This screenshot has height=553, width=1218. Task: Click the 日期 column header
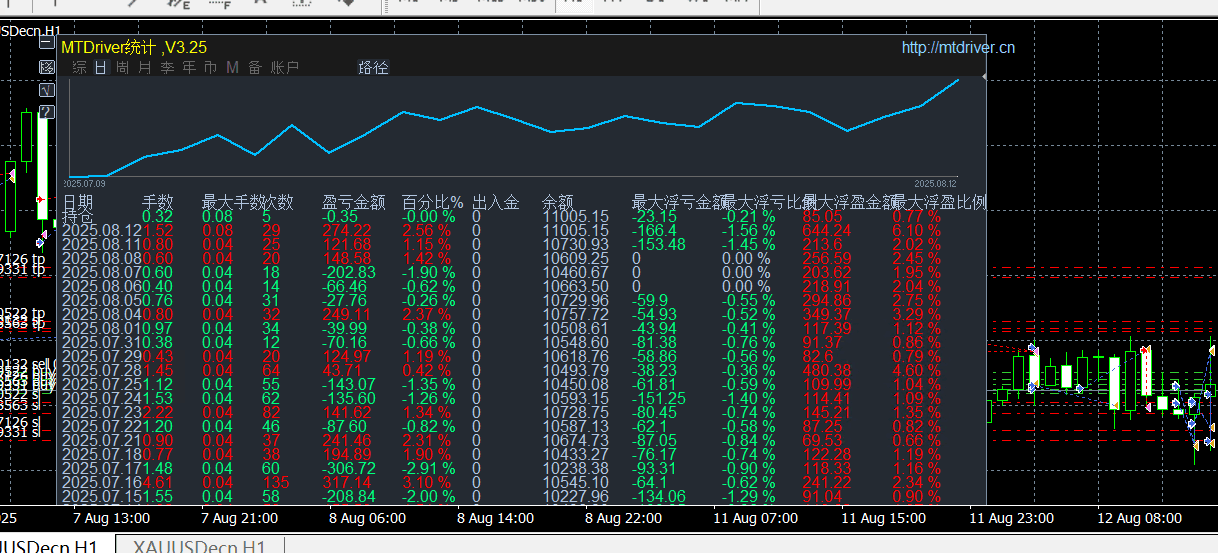78,203
